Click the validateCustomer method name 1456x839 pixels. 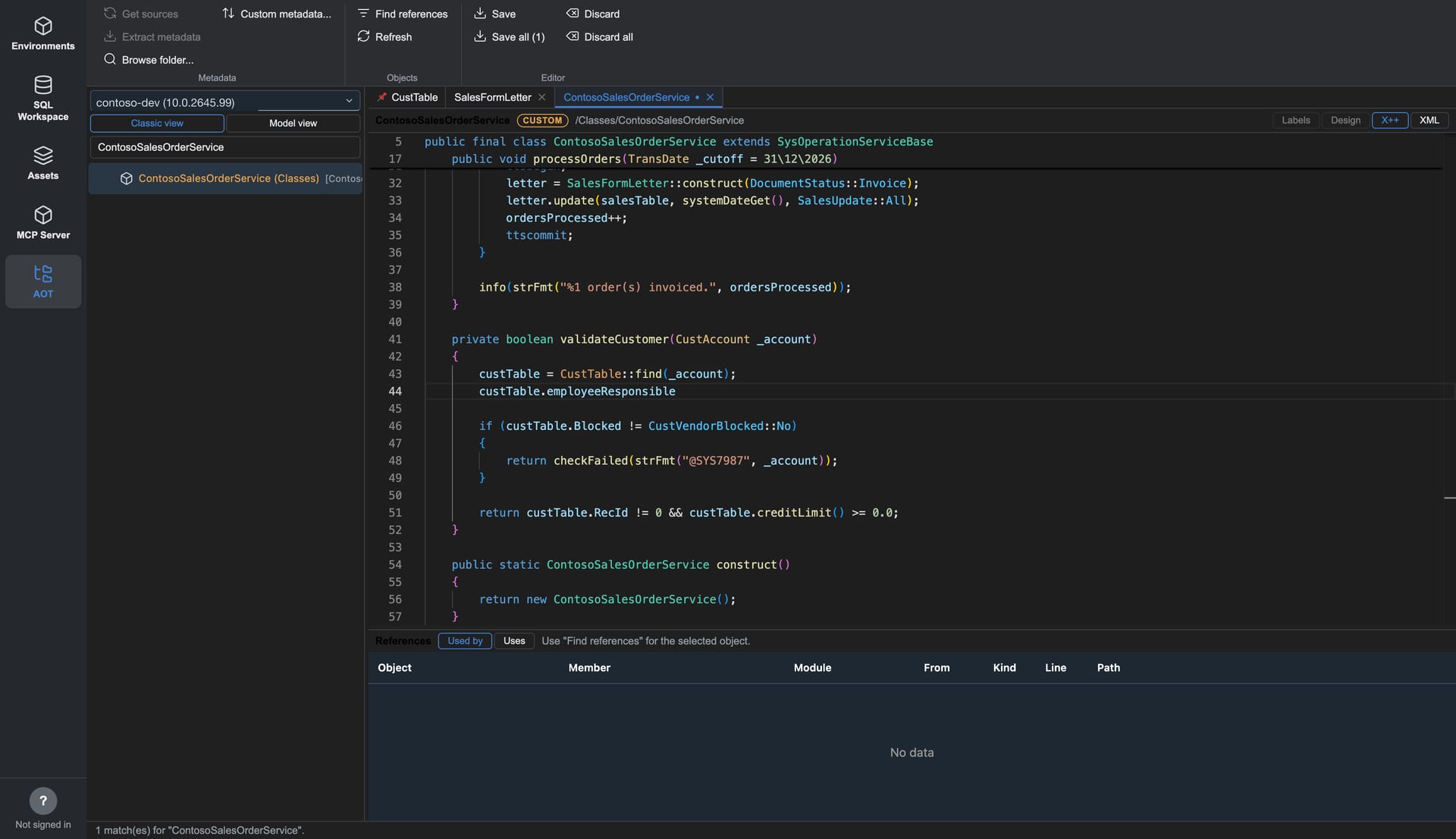614,339
